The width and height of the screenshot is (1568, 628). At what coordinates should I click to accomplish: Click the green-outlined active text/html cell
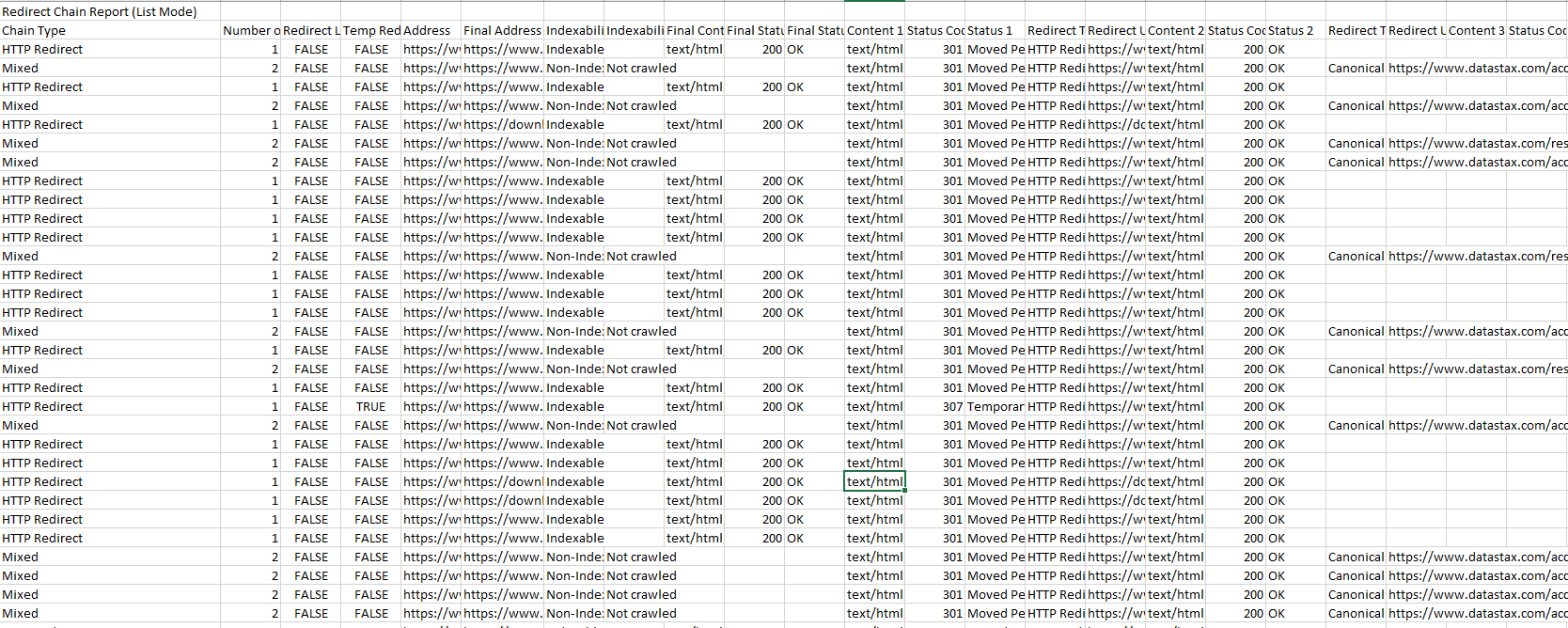tap(874, 481)
